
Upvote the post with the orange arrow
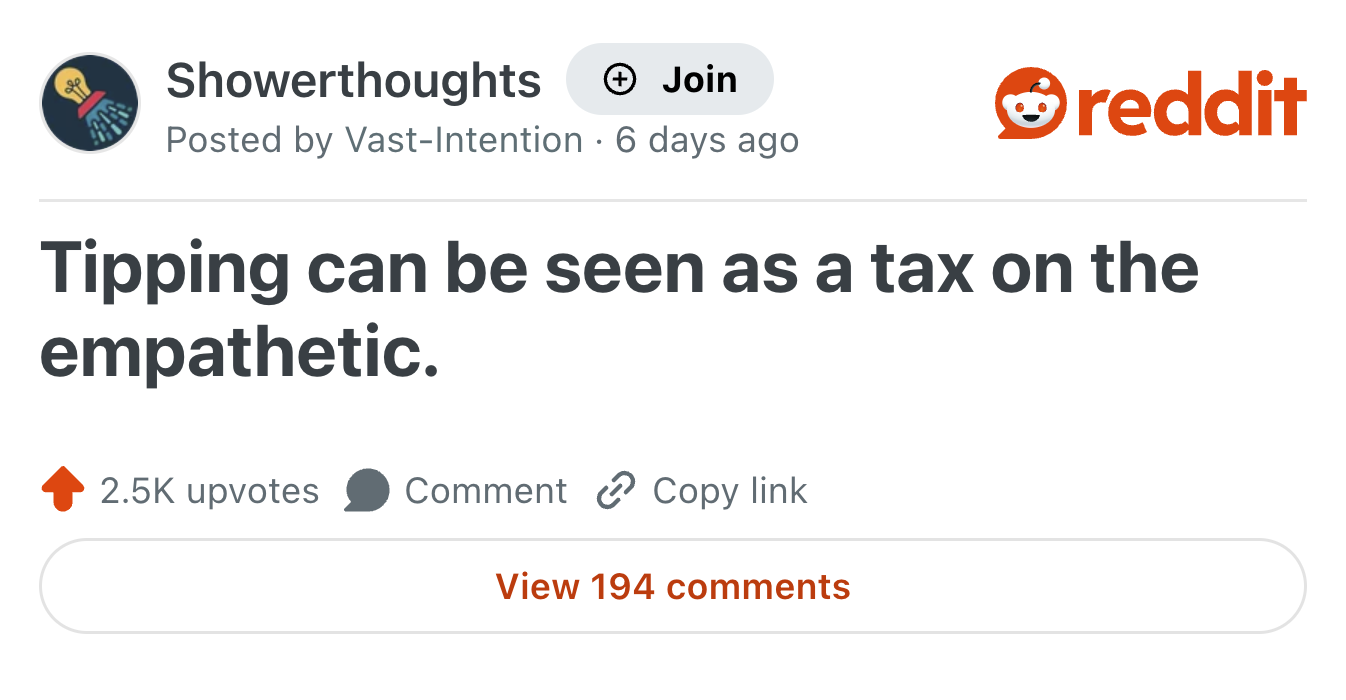tap(62, 490)
